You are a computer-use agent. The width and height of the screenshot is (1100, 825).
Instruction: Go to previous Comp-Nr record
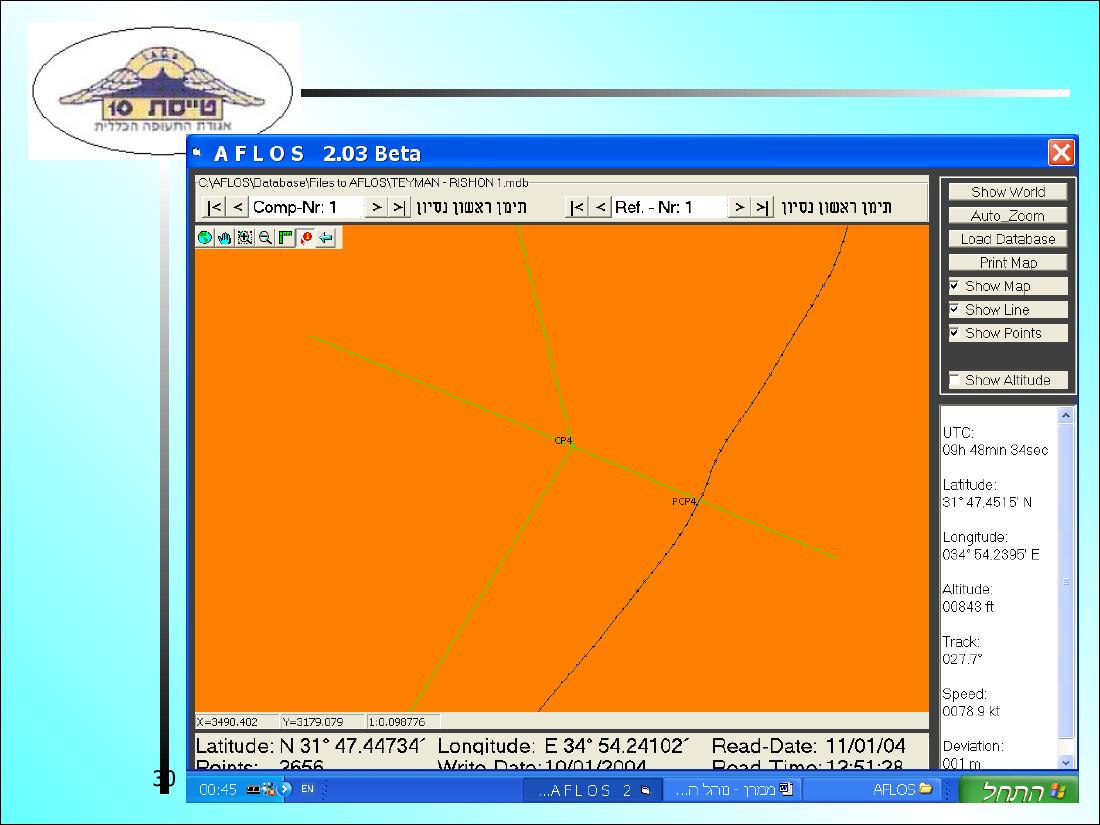[238, 207]
